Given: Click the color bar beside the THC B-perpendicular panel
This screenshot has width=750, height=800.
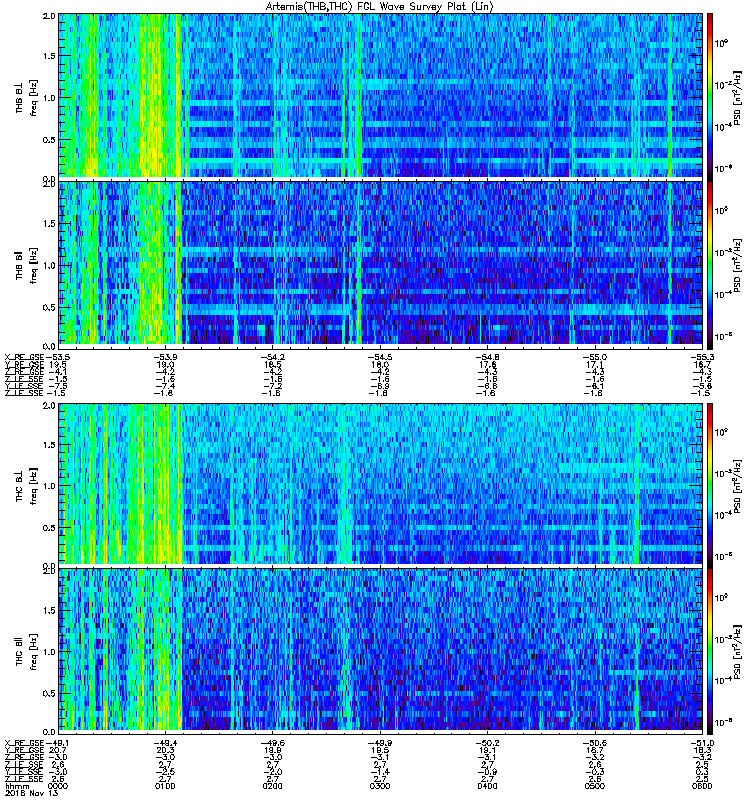Looking at the screenshot, I should (710, 484).
